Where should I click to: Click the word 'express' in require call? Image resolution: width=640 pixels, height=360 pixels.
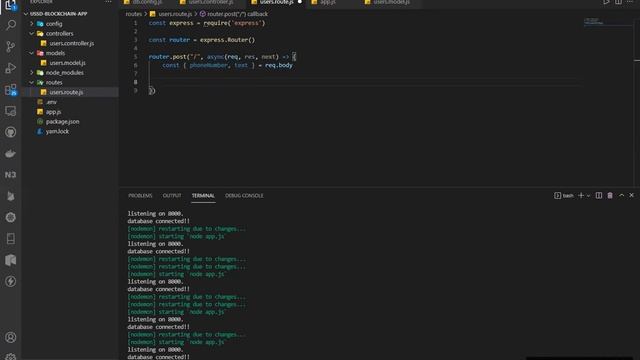pyautogui.click(x=246, y=23)
